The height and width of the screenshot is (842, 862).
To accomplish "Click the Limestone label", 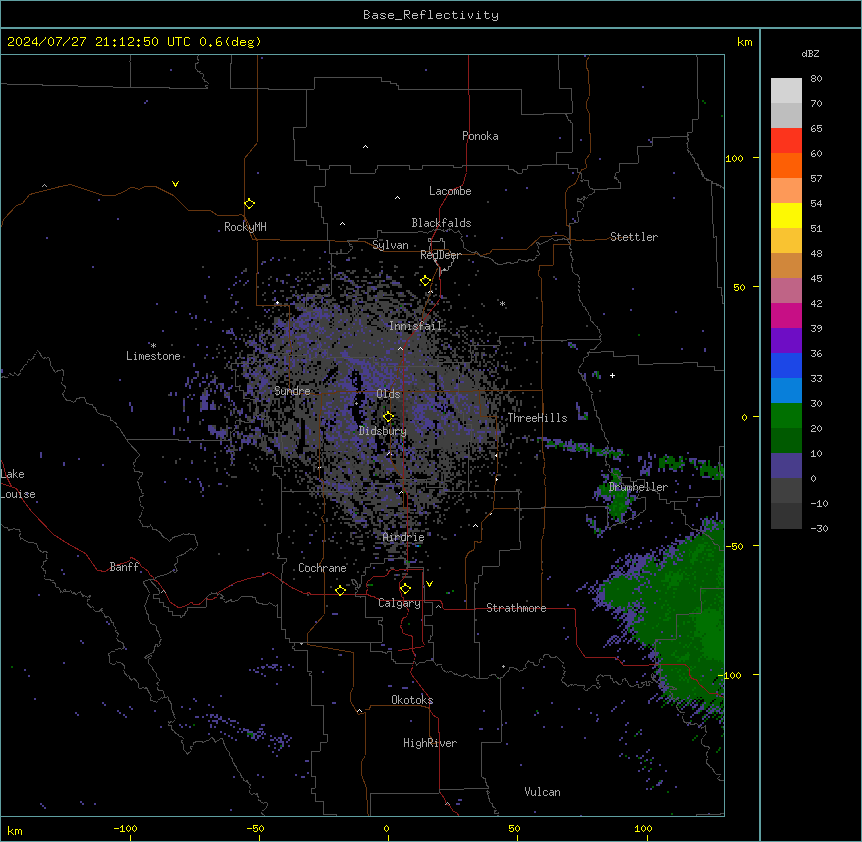I will (153, 356).
